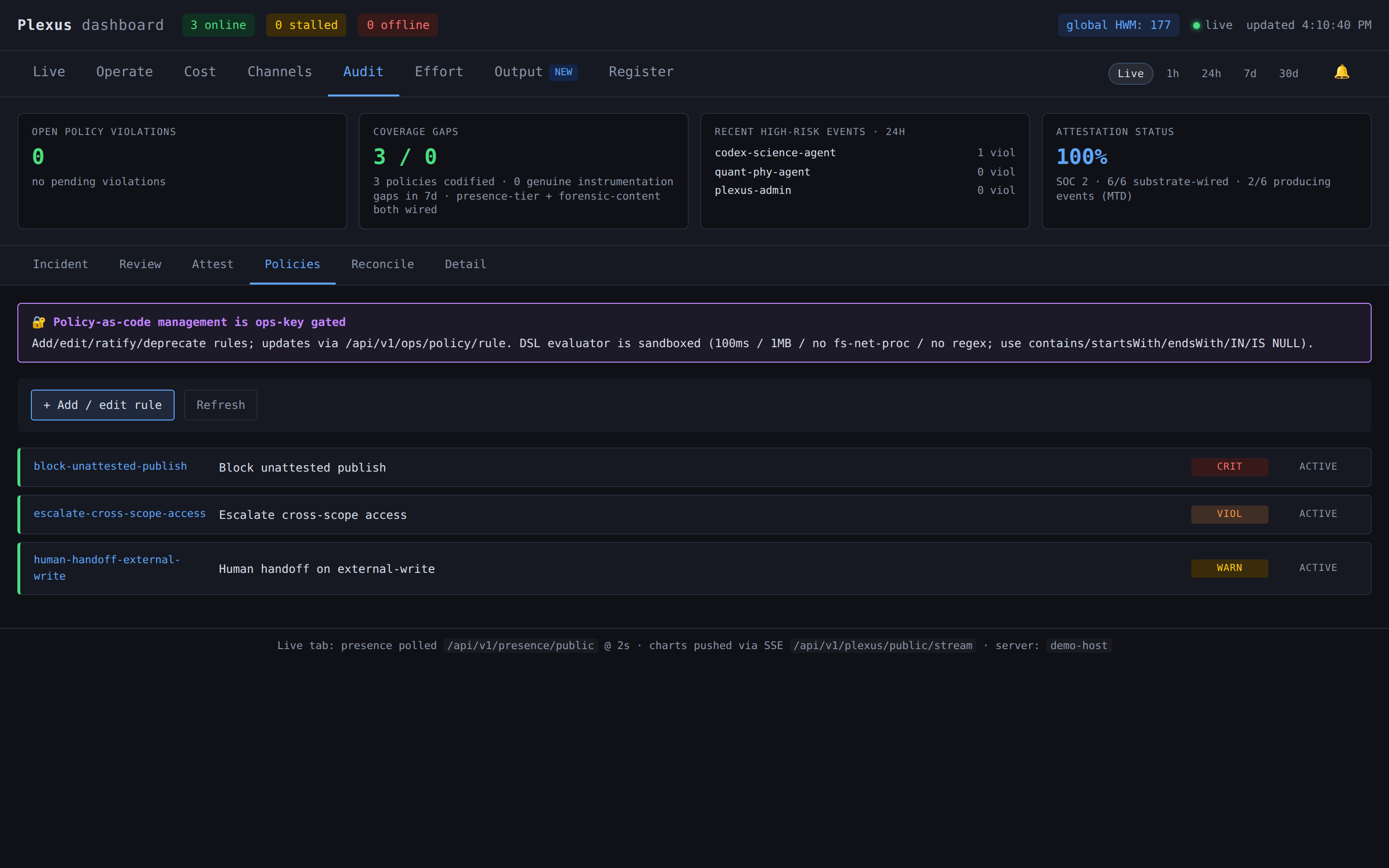Open the Detail sub-tab
The image size is (1389, 868).
pos(465,264)
